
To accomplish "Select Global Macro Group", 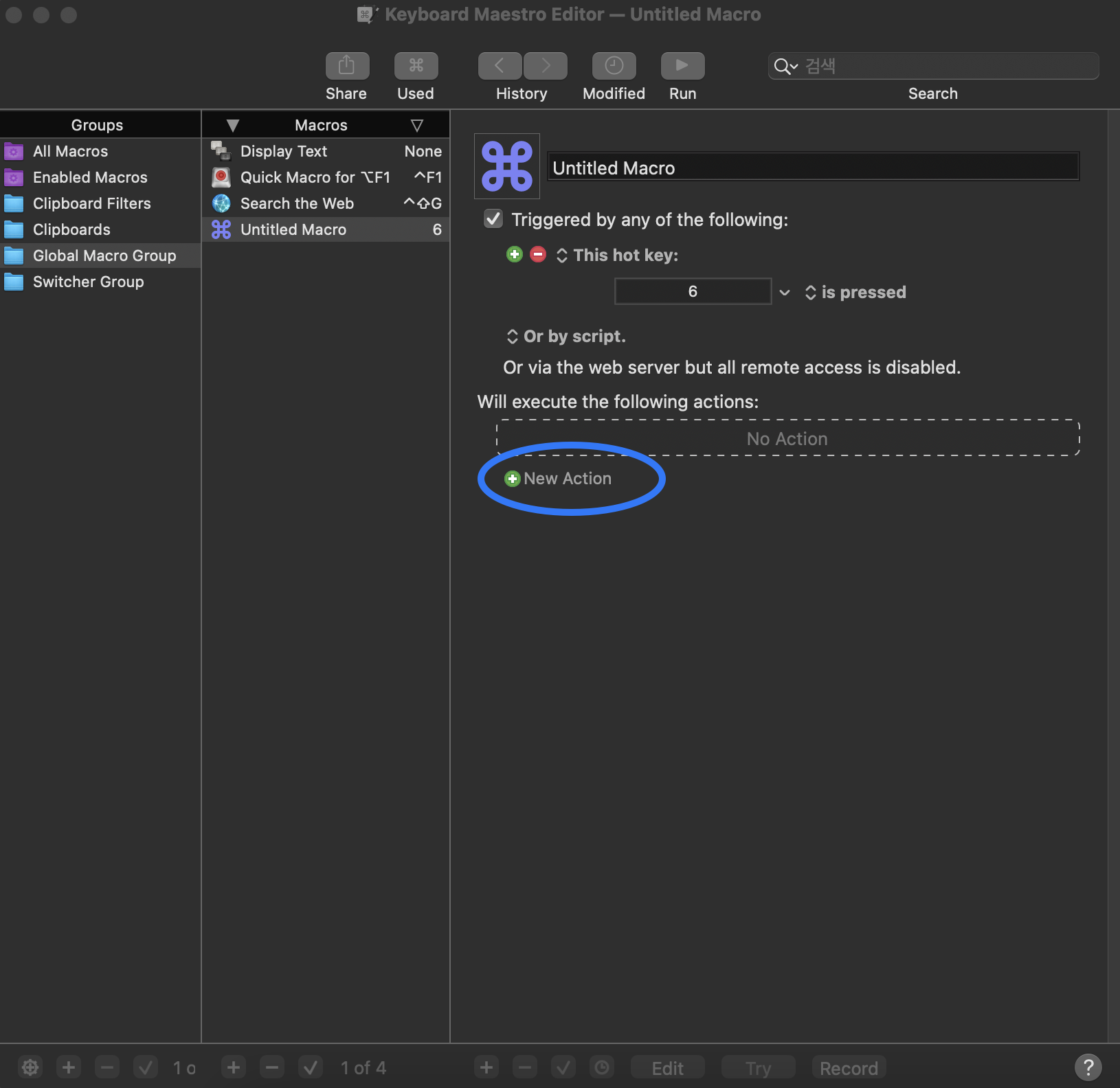I will [100, 256].
